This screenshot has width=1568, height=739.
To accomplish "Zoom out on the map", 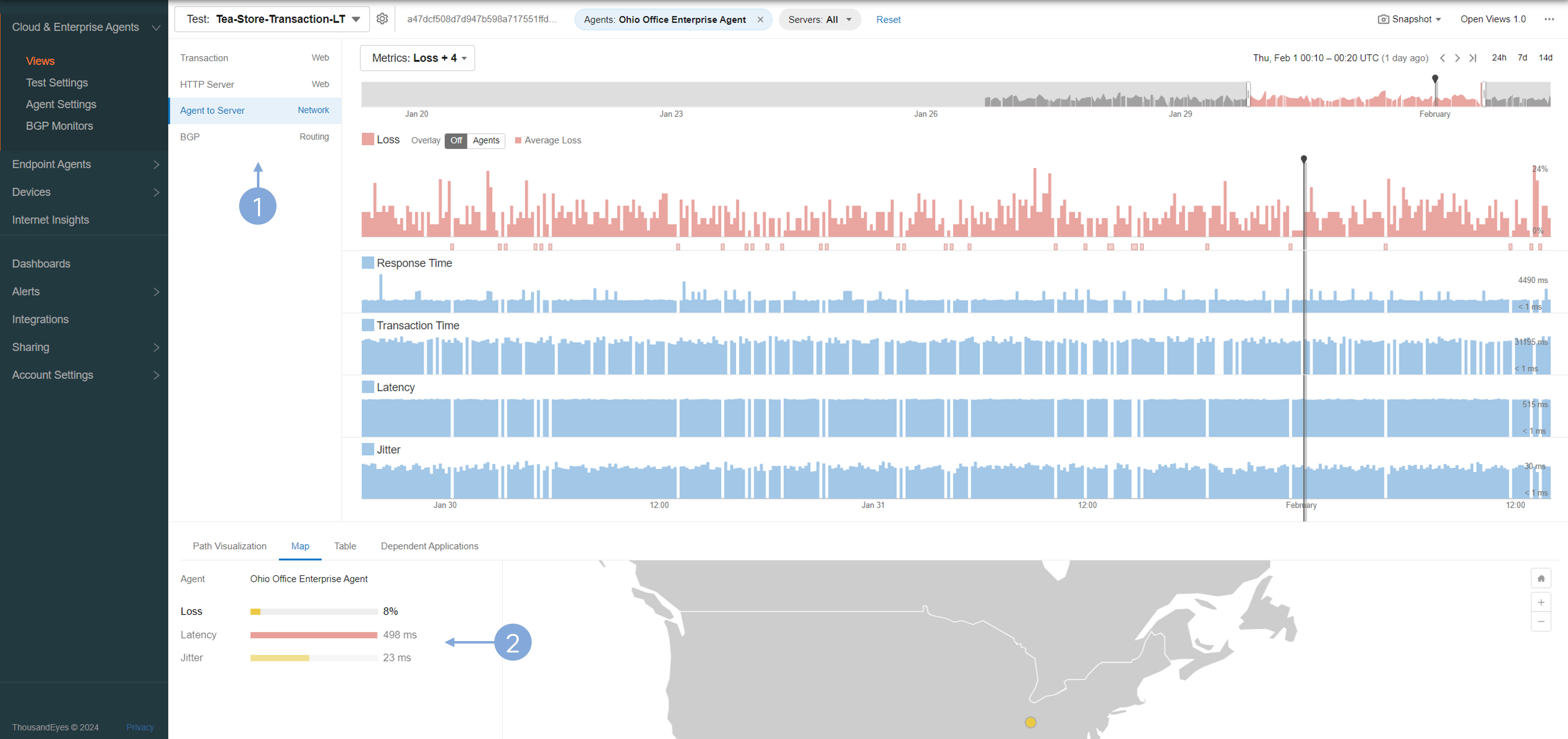I will (x=1541, y=621).
